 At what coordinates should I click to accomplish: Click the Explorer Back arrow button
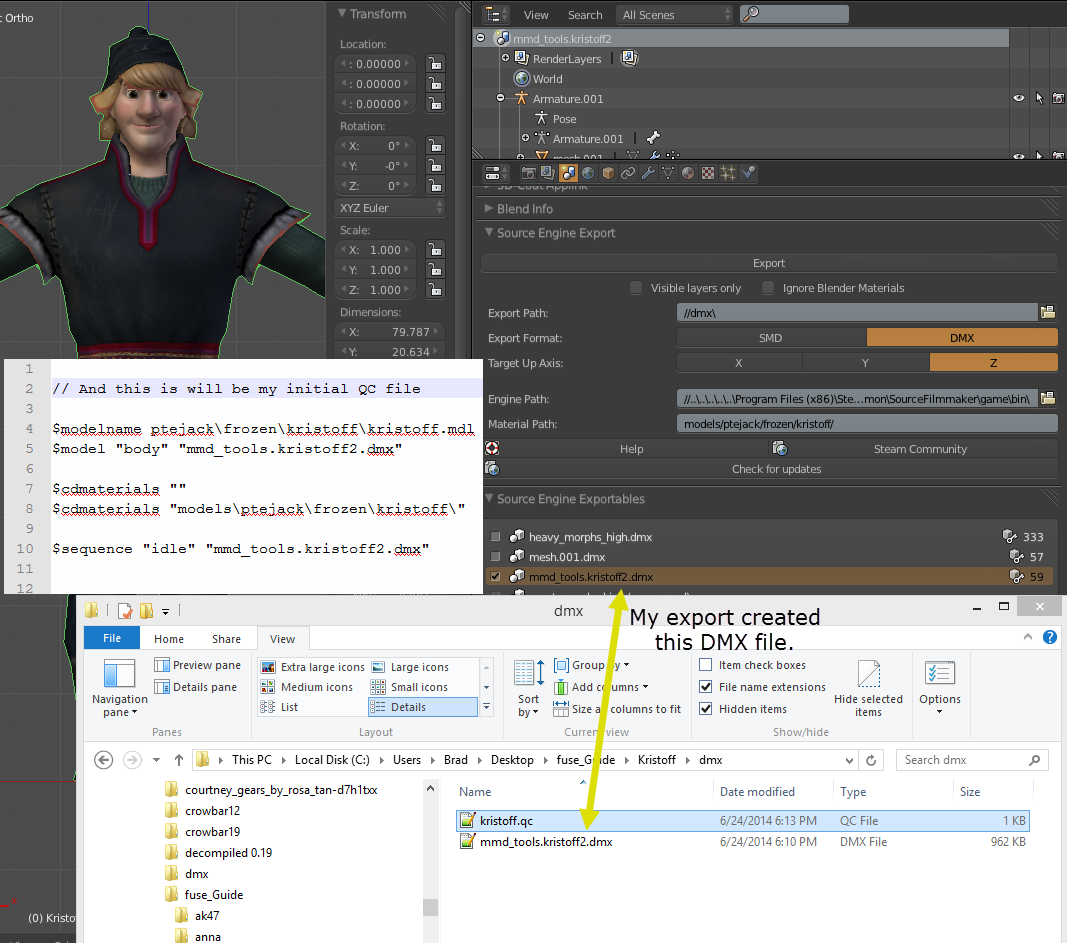point(103,759)
